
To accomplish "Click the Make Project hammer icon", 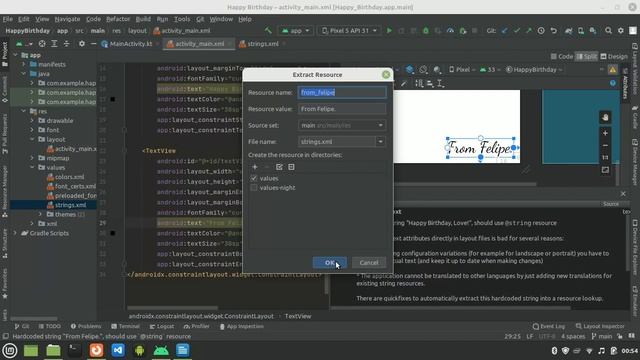I will (x=268, y=31).
